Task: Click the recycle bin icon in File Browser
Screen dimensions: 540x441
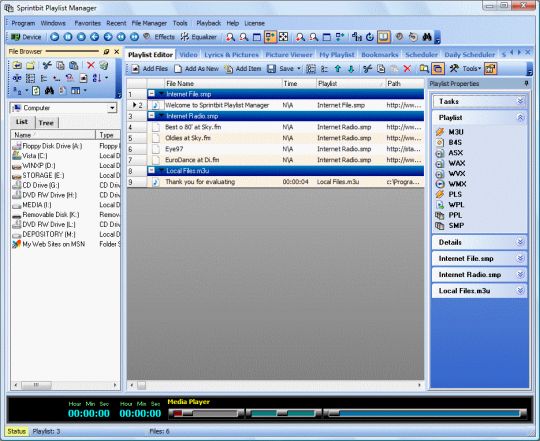Action: pyautogui.click(x=104, y=65)
